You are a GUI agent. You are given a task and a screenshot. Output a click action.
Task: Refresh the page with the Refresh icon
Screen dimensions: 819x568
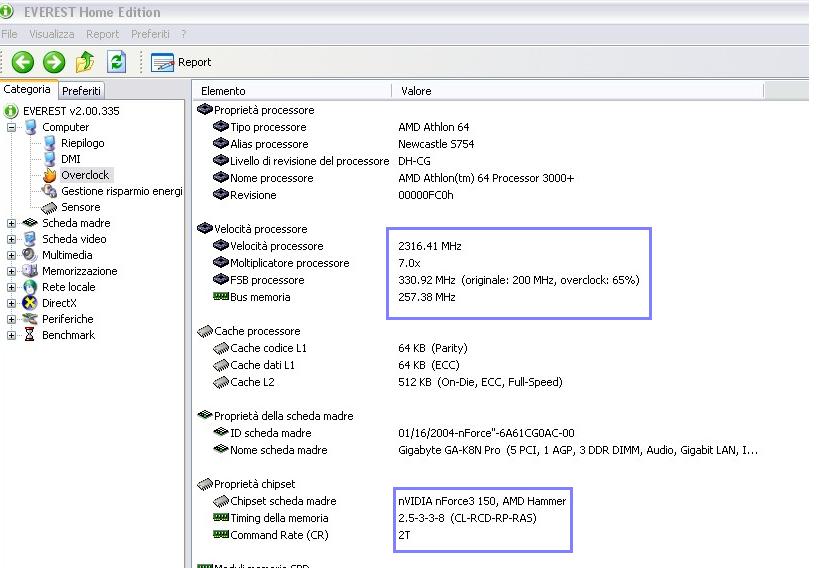pos(116,62)
